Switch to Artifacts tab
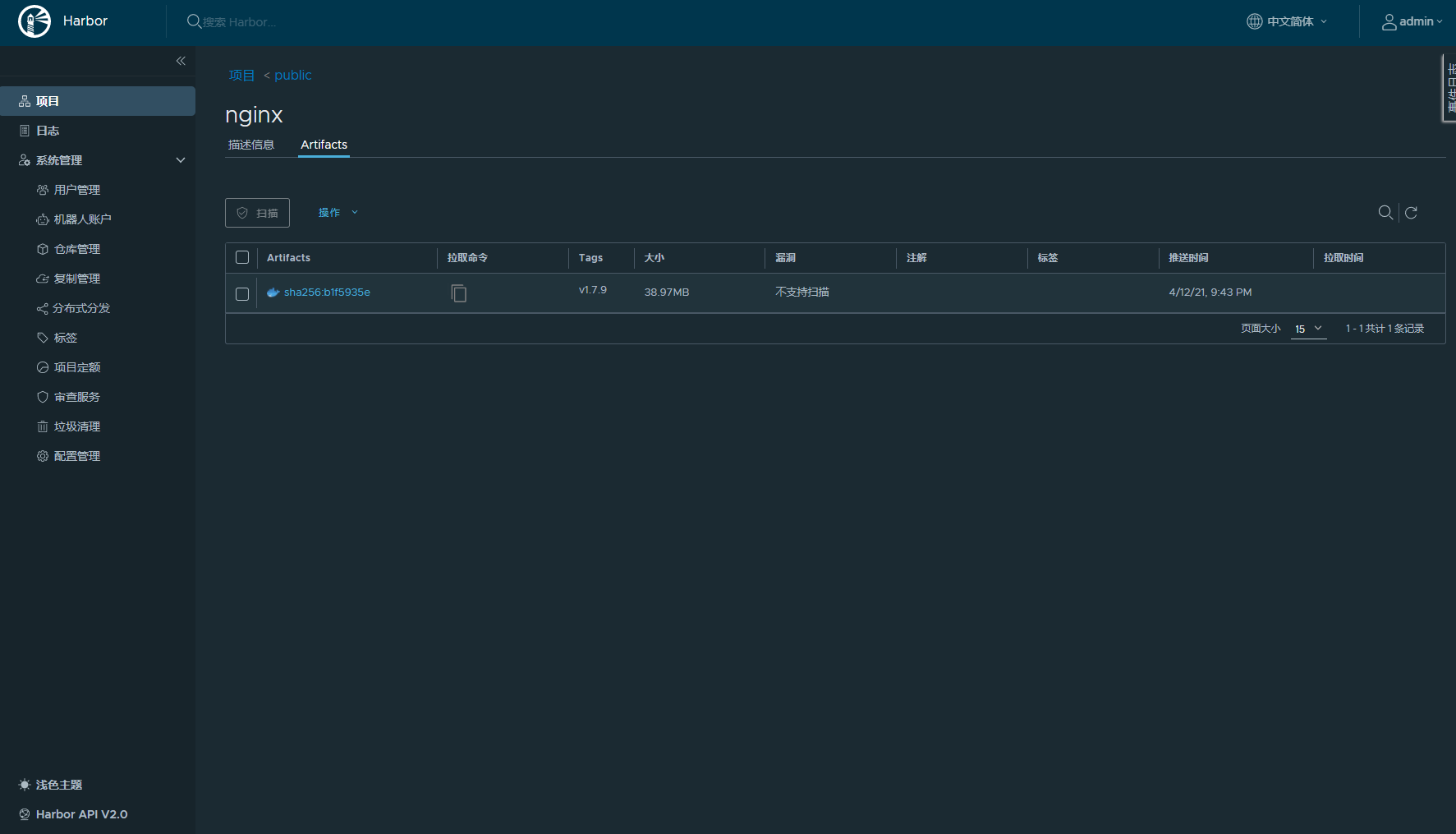 [x=324, y=145]
